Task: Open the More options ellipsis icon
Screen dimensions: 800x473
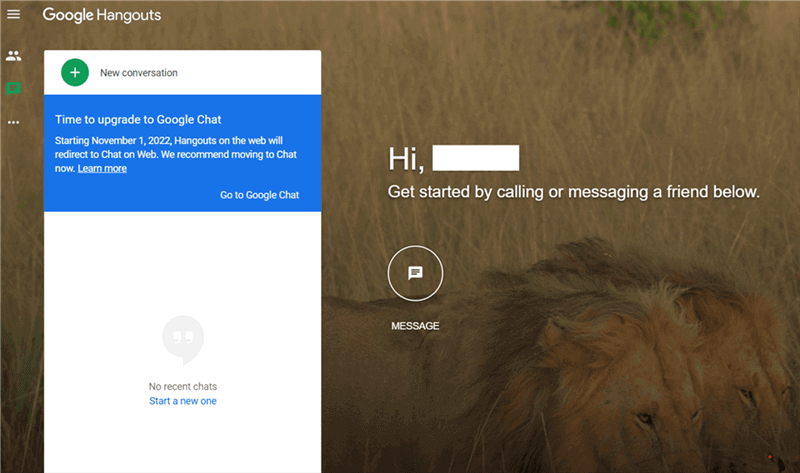Action: [x=13, y=122]
